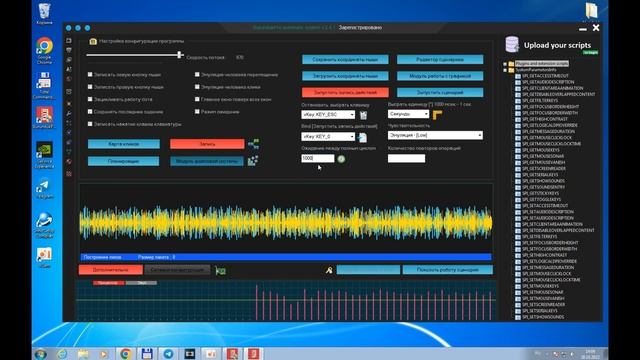The width and height of the screenshot is (640, 360).
Task: Click the thread speed slider handle
Action: 180,55
